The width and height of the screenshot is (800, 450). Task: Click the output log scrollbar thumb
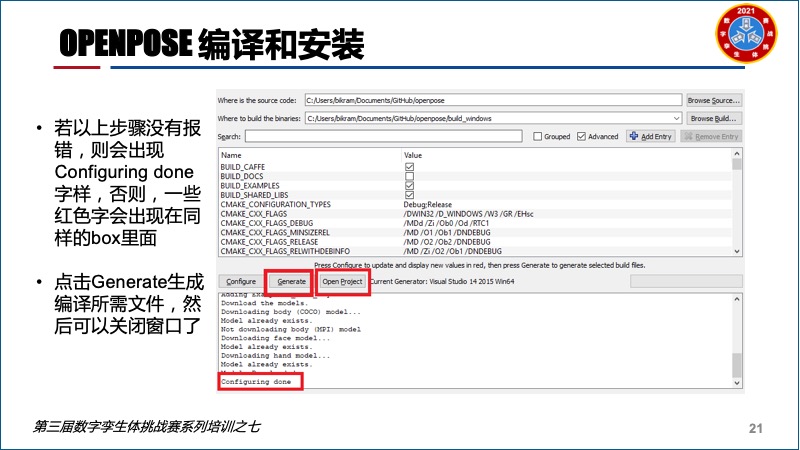[737, 365]
